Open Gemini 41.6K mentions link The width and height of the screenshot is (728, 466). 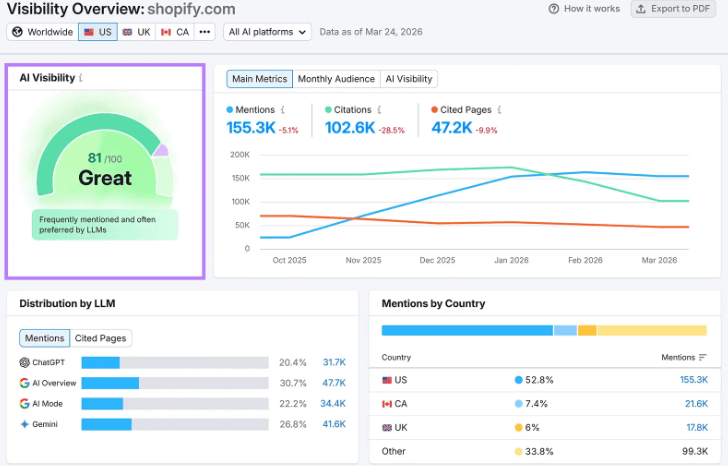[334, 424]
